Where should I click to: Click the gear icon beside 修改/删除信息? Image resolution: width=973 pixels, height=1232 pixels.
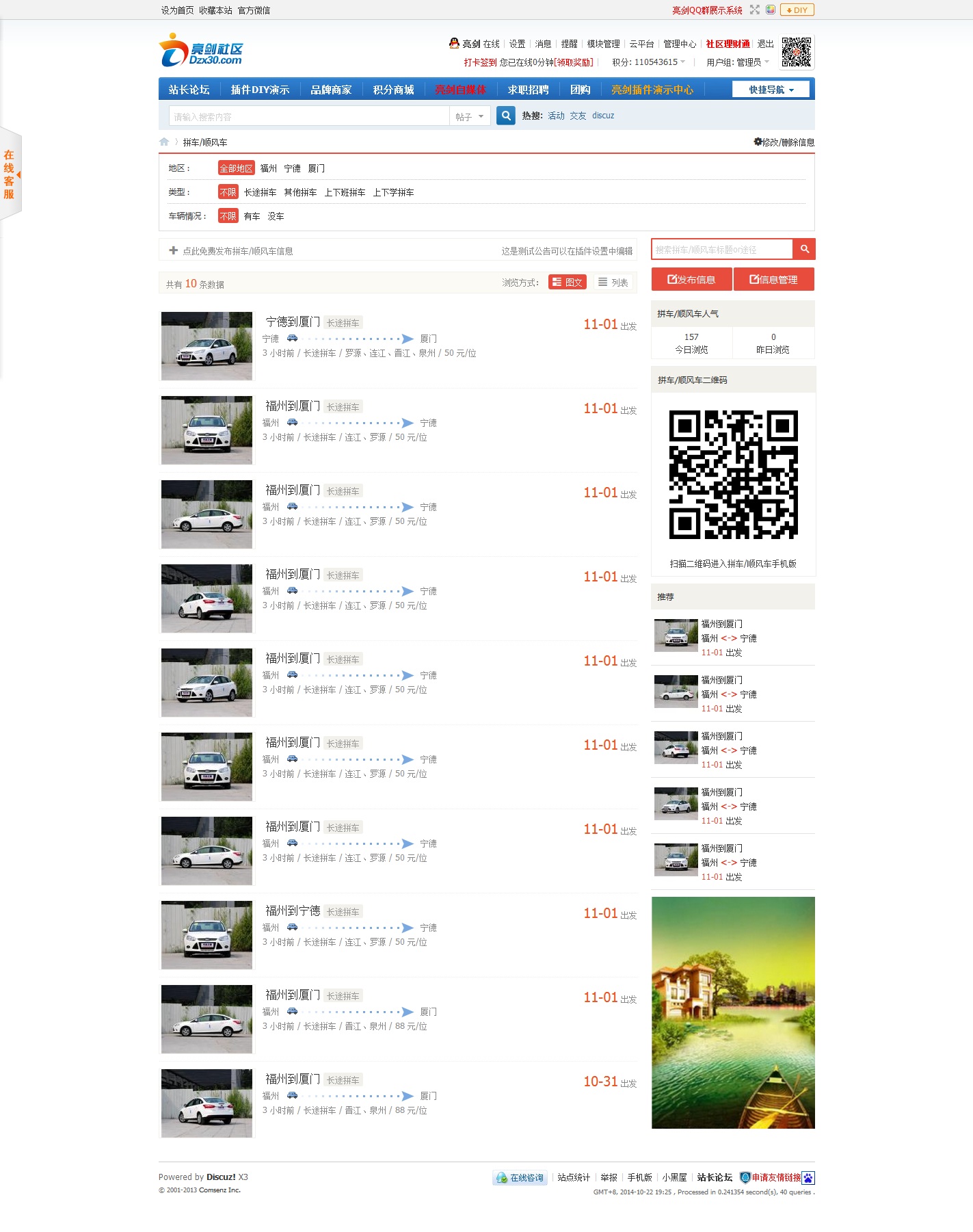758,142
